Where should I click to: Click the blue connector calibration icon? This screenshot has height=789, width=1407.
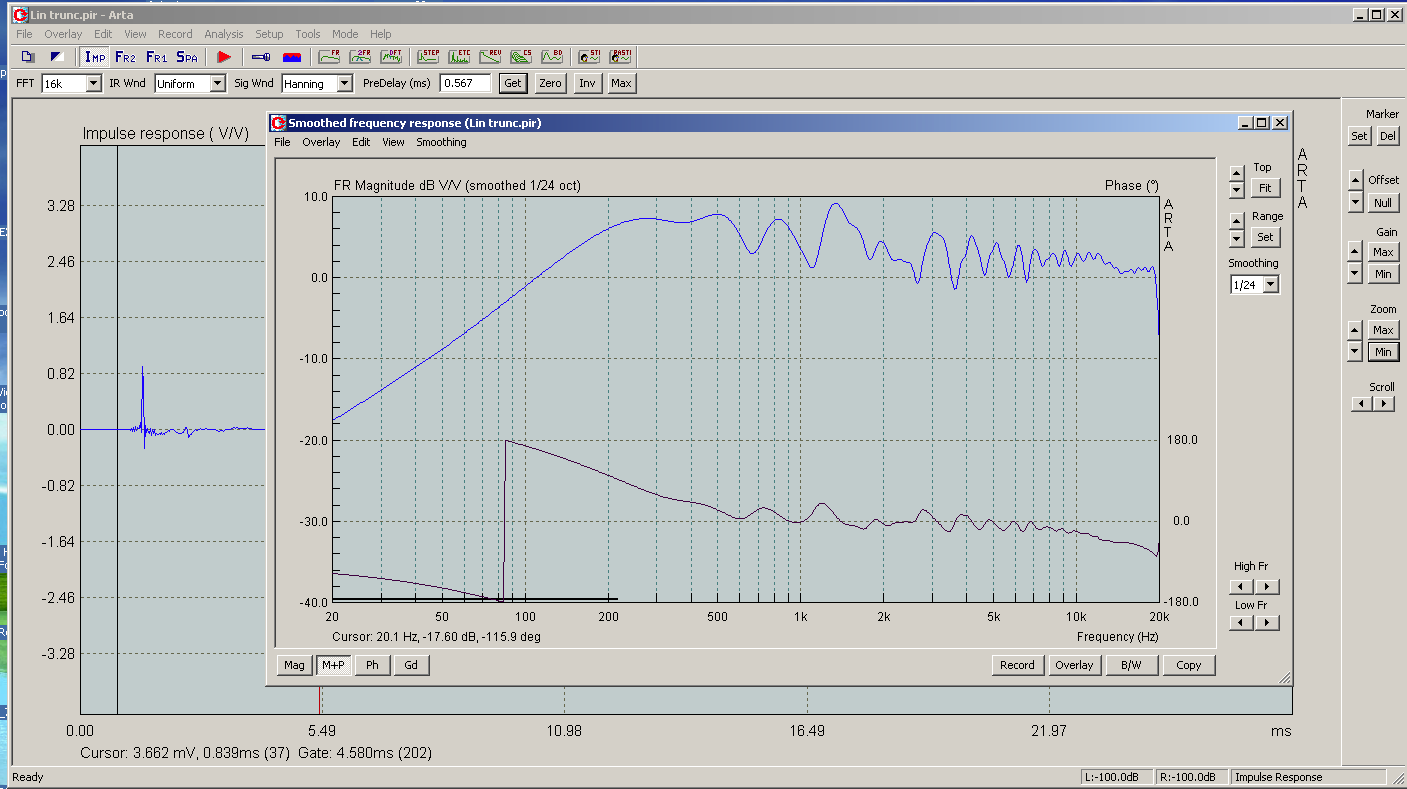point(261,57)
